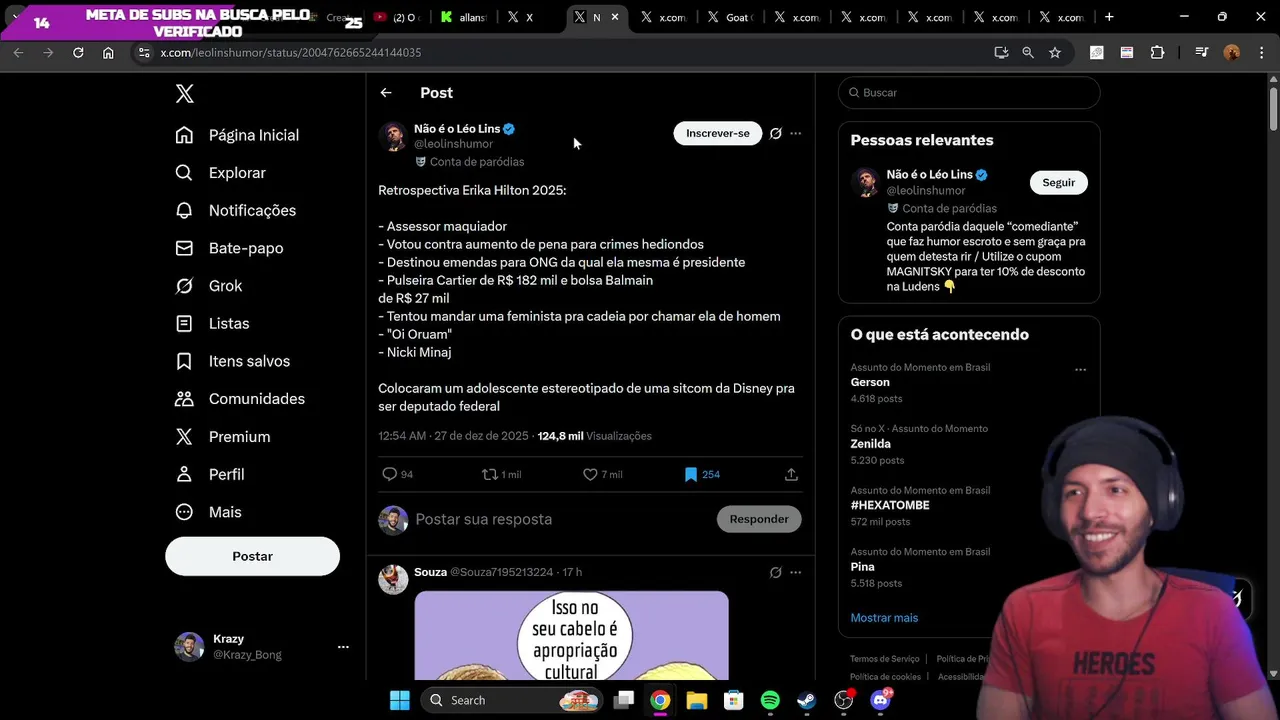Open the cartoon image in Souza's reply
Image resolution: width=1280 pixels, height=720 pixels.
(571, 636)
